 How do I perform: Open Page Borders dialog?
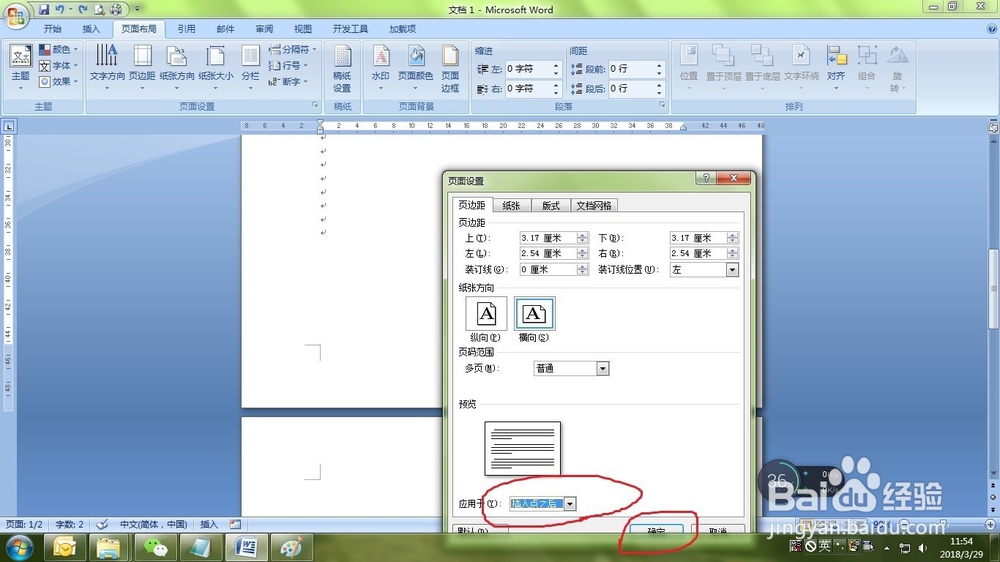pyautogui.click(x=450, y=69)
